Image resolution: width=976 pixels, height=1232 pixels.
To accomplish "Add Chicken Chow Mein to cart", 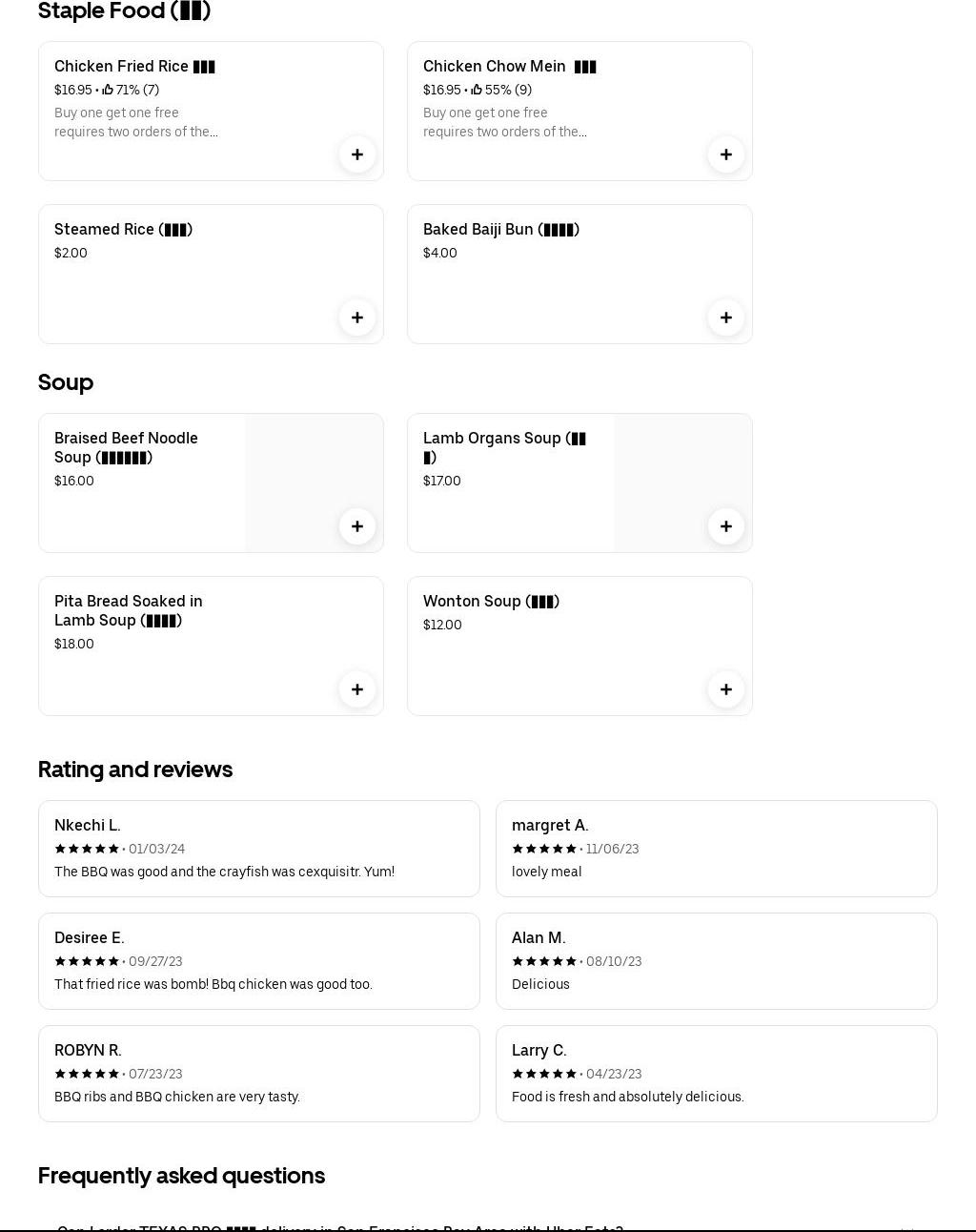I will 726,154.
